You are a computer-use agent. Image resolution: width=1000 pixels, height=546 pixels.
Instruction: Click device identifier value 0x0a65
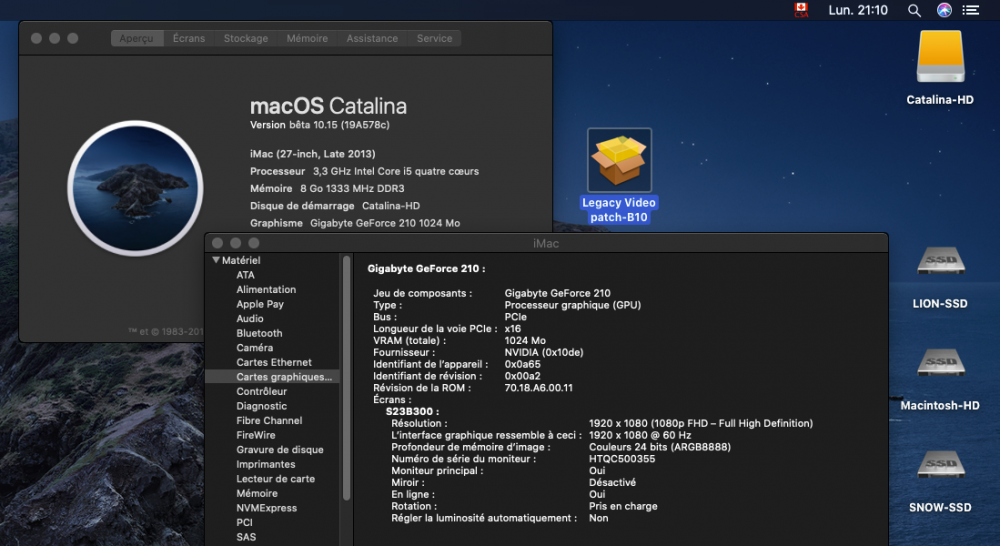522,364
